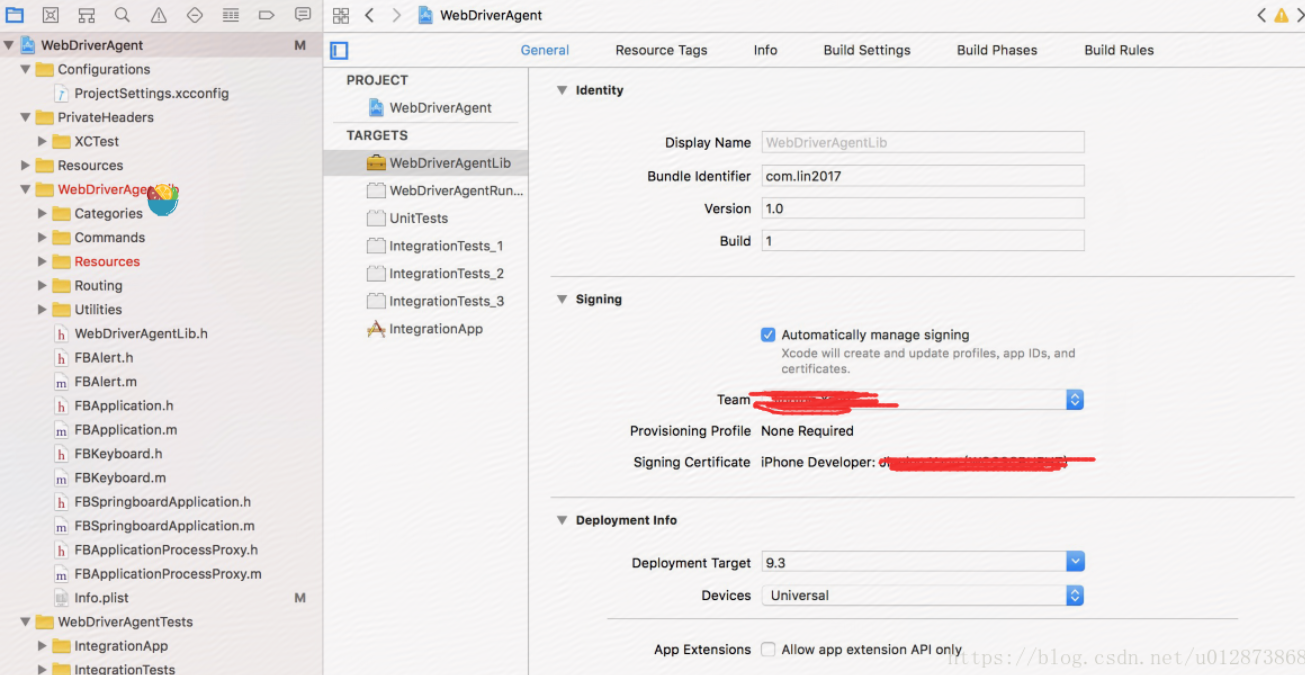Open FBApplicationProcessProxy.m file
This screenshot has width=1305, height=675.
158,573
